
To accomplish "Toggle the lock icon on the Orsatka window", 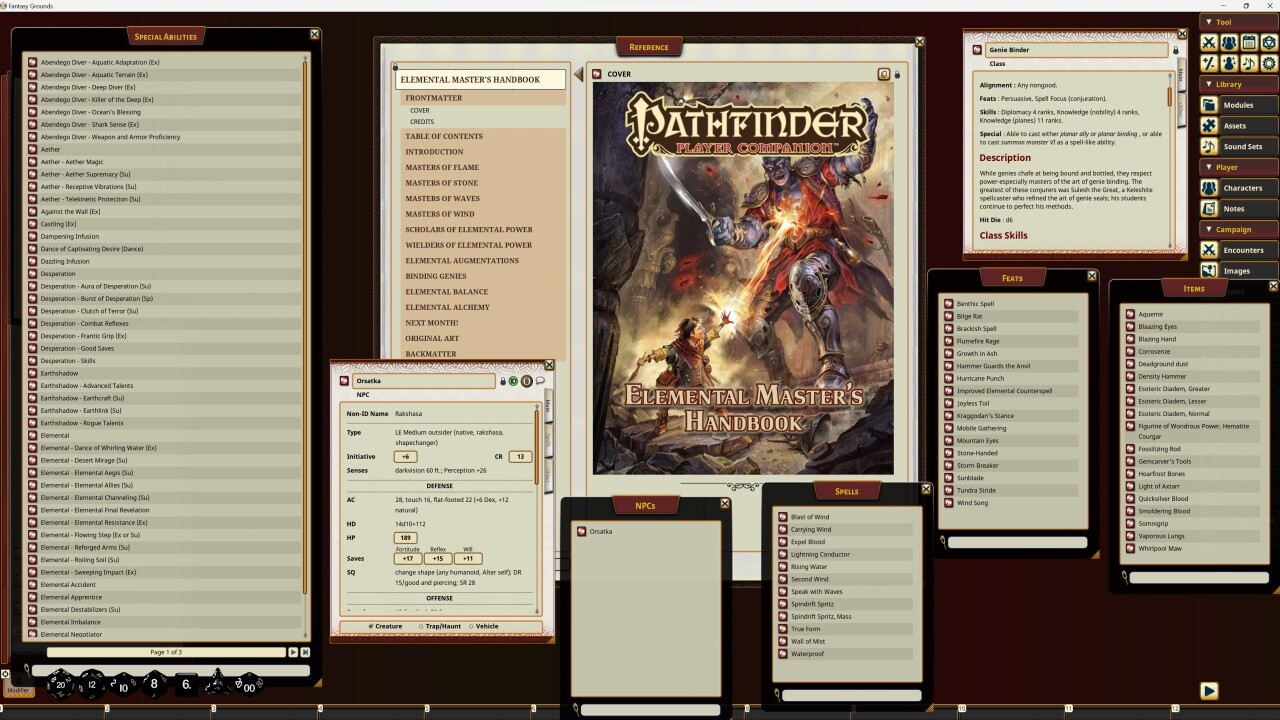I will [503, 381].
